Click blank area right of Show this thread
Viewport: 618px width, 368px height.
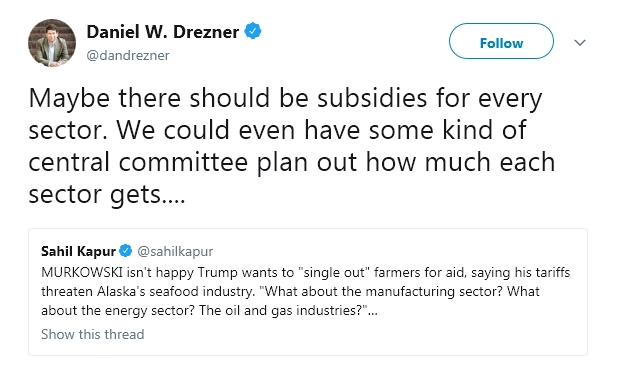coord(363,334)
